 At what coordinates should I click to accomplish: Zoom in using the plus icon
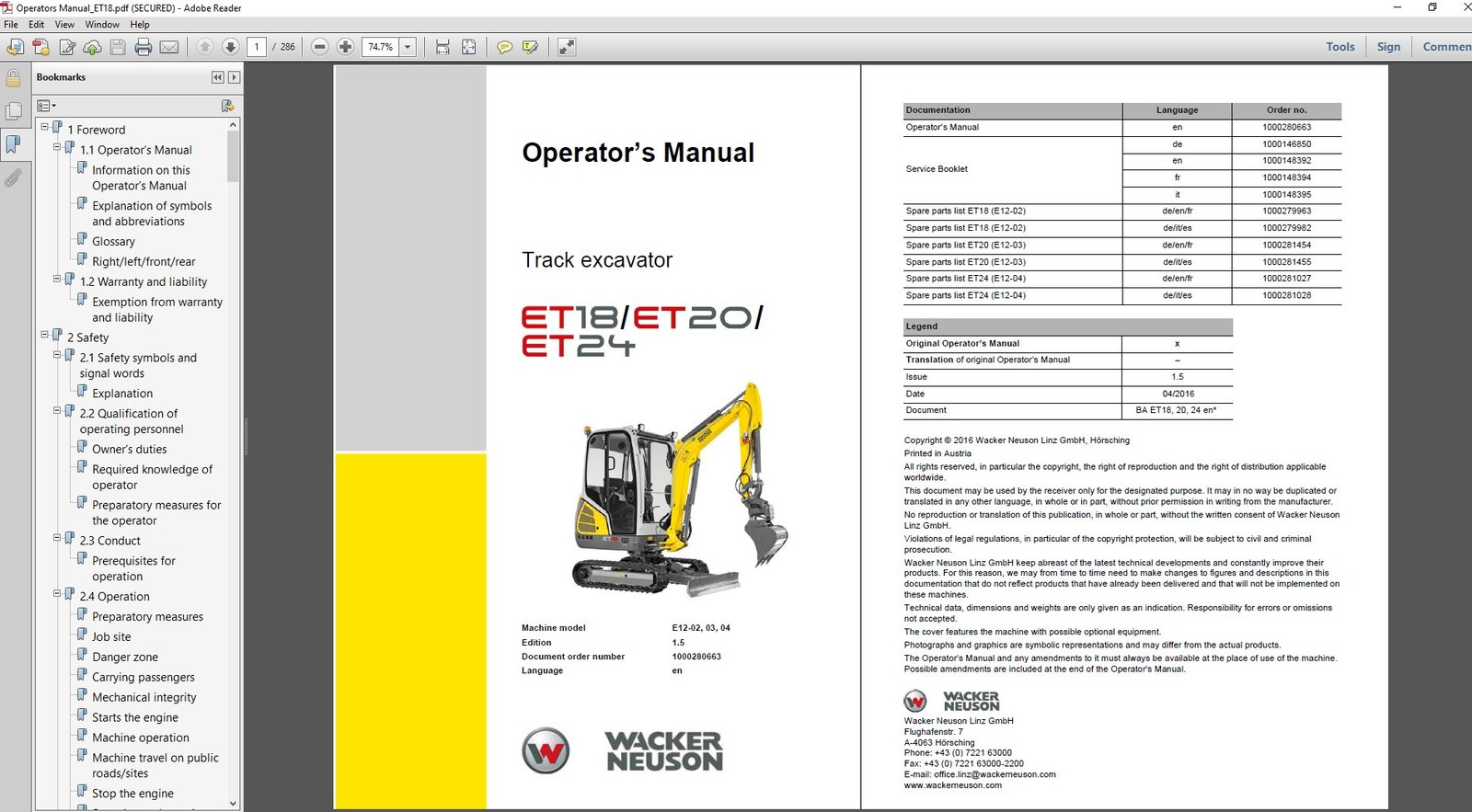(x=345, y=47)
